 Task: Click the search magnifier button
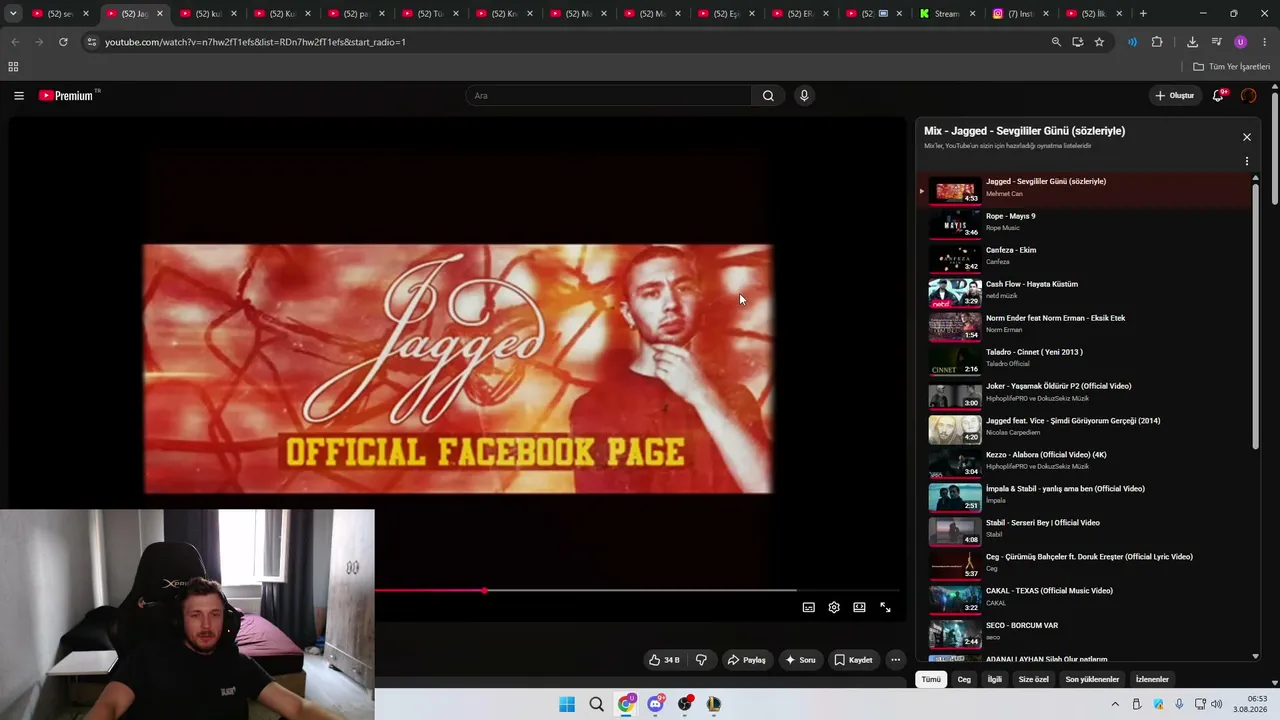point(768,96)
